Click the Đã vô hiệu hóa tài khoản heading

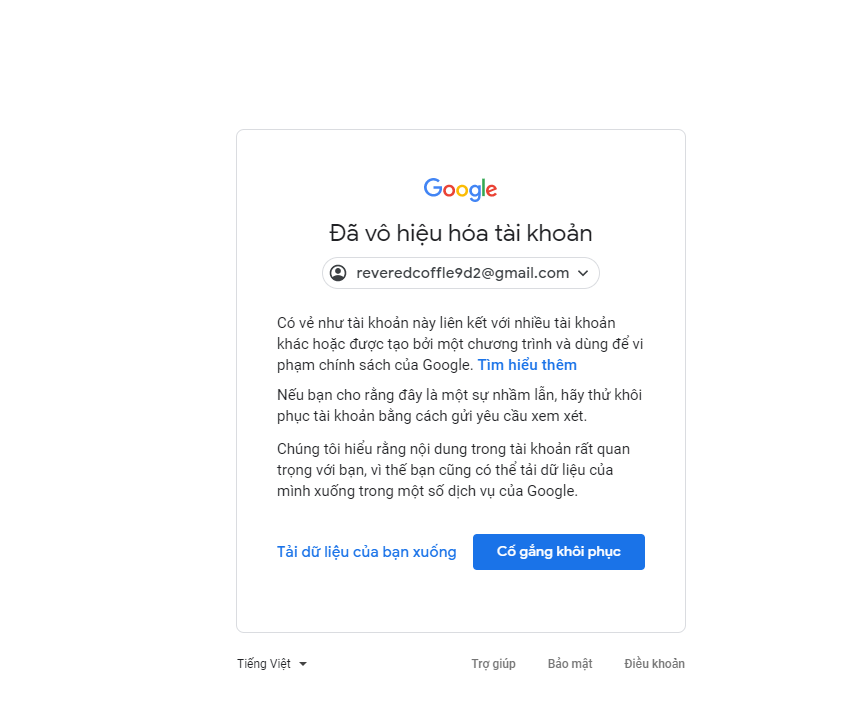(x=460, y=233)
